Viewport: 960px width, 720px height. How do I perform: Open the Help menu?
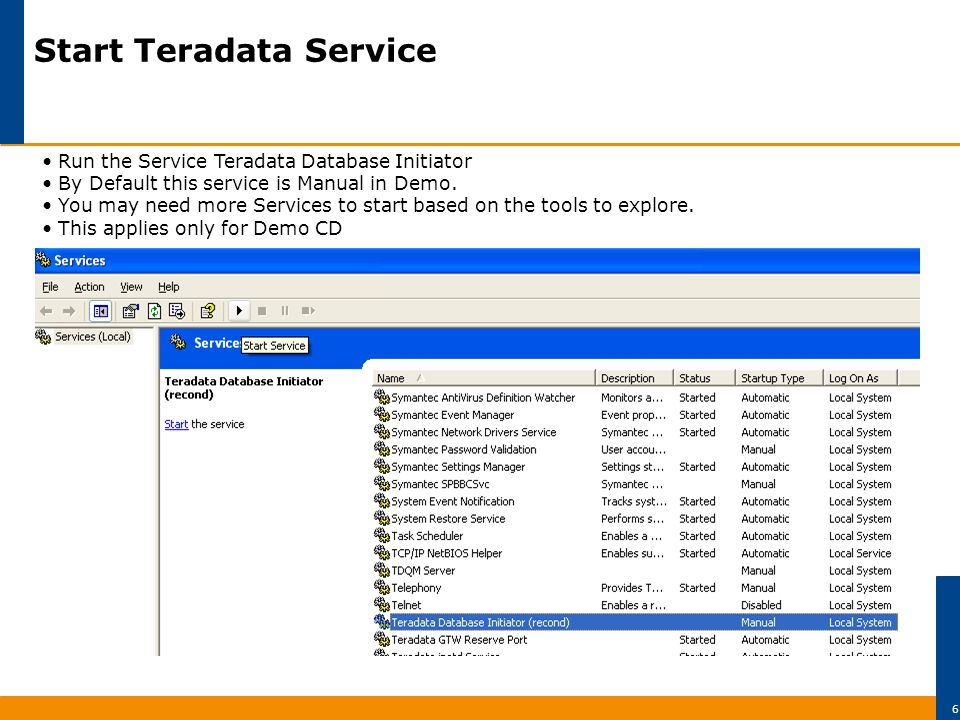(x=169, y=287)
